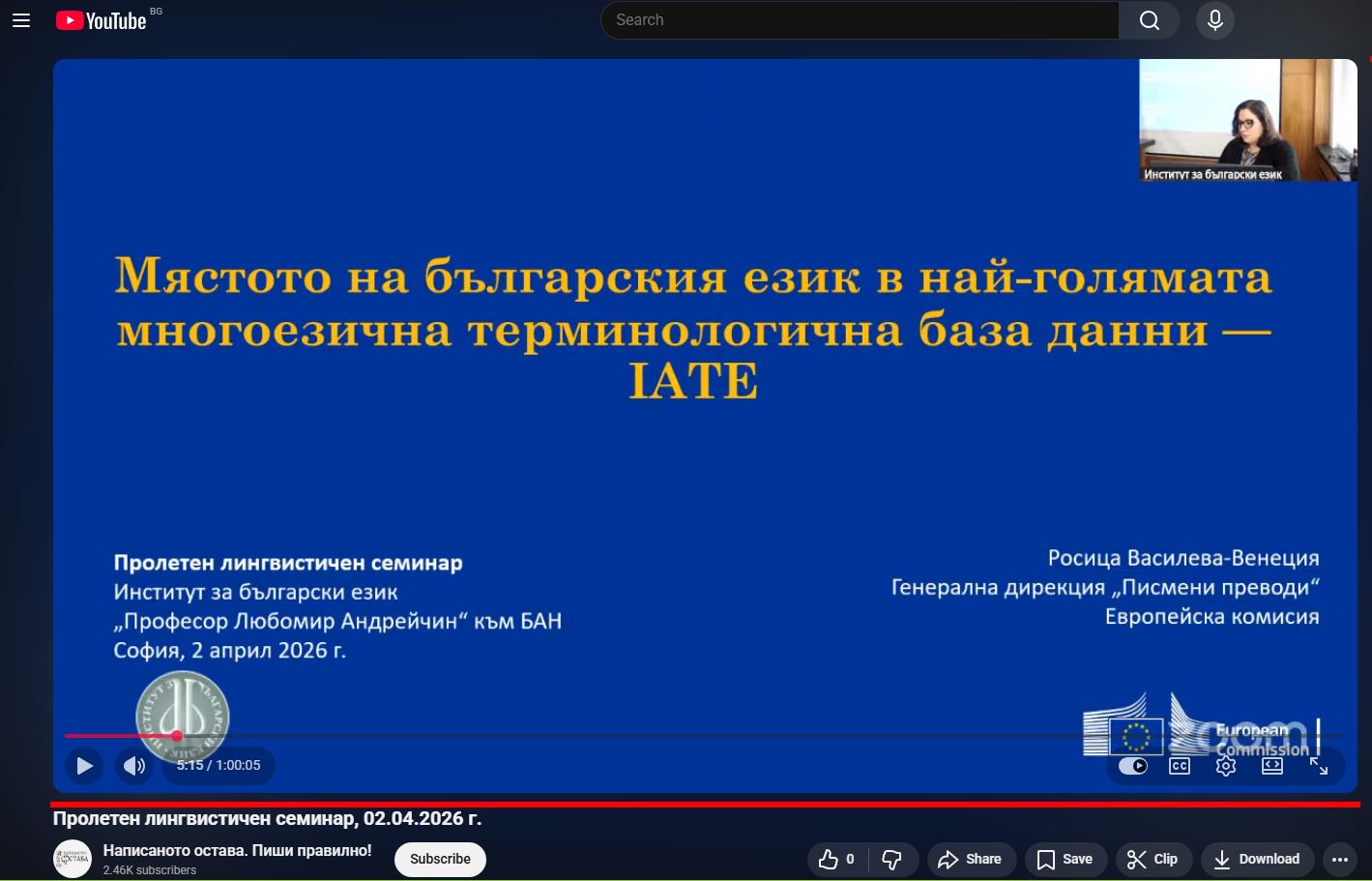Toggle the autoplay switch
This screenshot has height=881, width=1372.
[x=1132, y=766]
